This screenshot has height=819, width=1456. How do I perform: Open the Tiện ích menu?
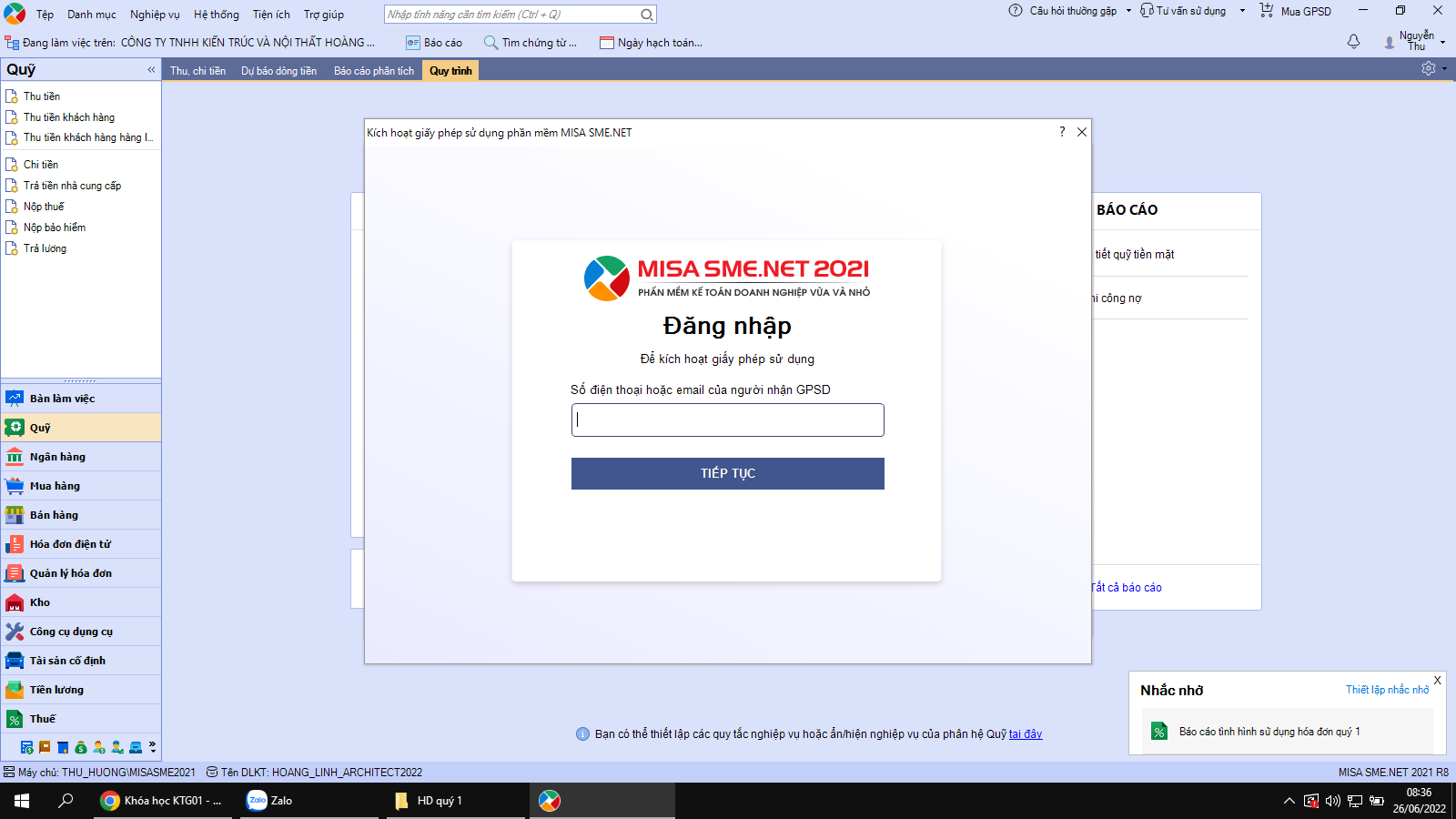click(271, 15)
